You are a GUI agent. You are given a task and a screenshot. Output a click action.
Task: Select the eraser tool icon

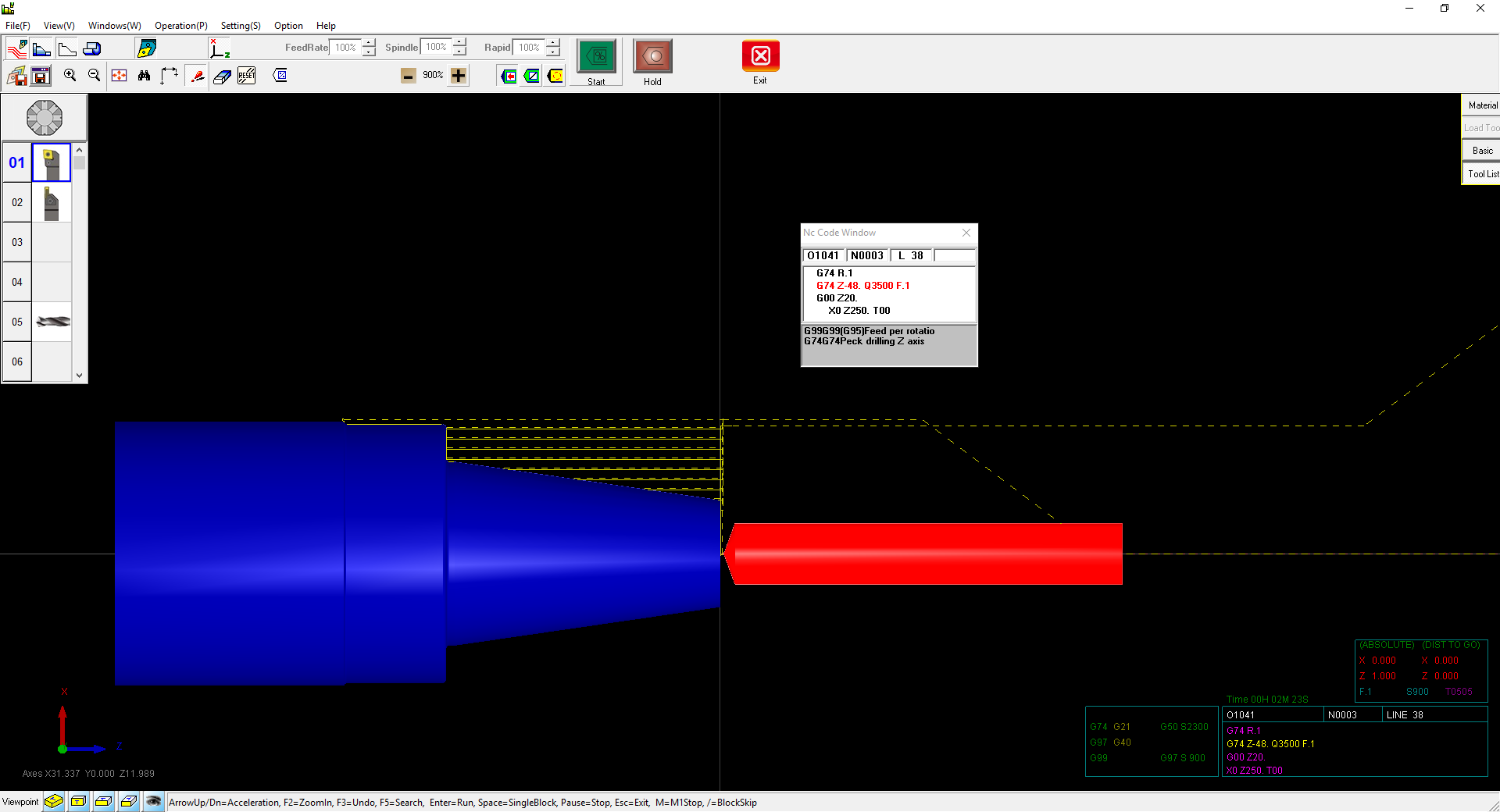[x=222, y=76]
